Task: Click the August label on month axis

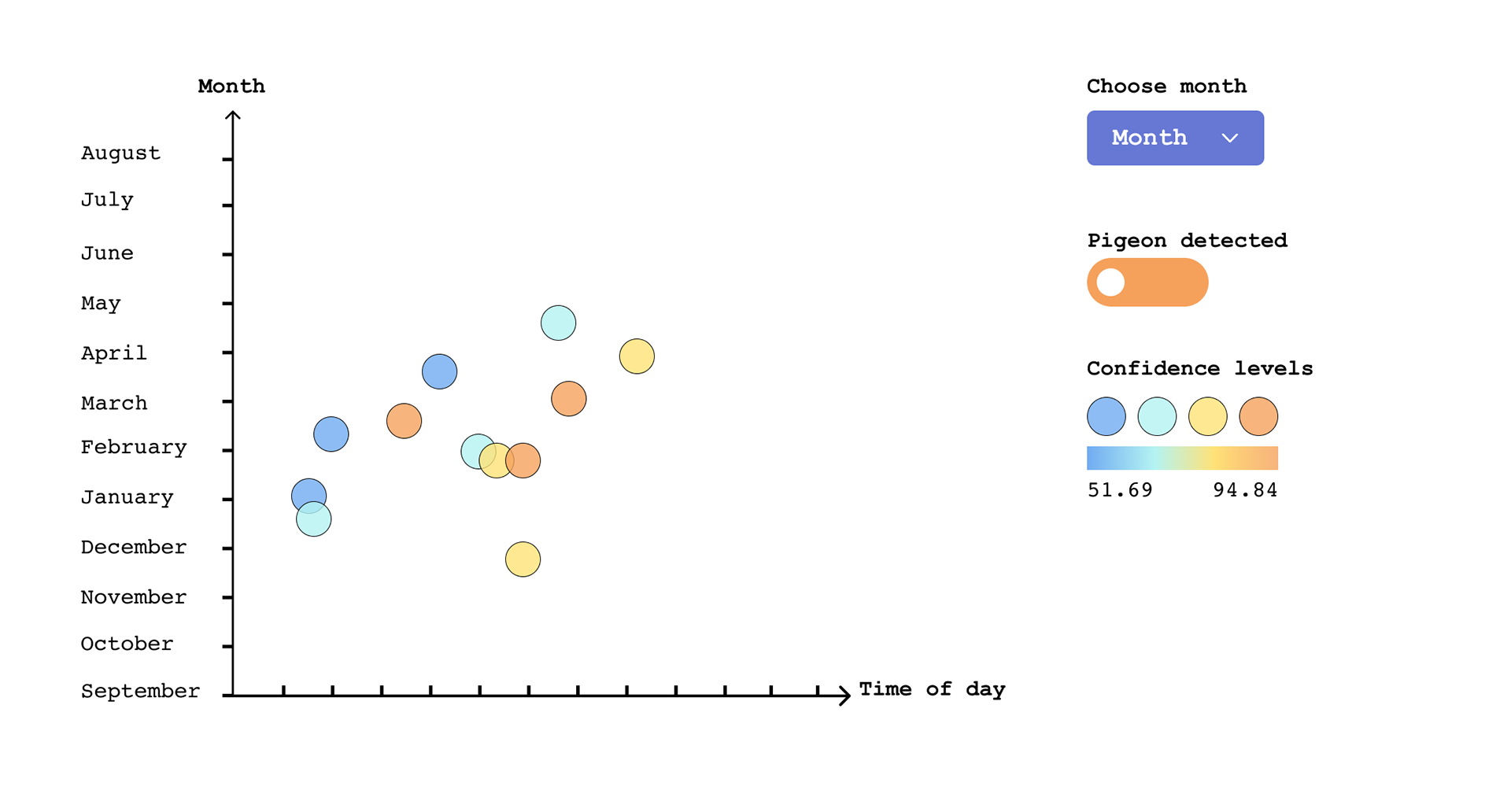Action: (x=120, y=153)
